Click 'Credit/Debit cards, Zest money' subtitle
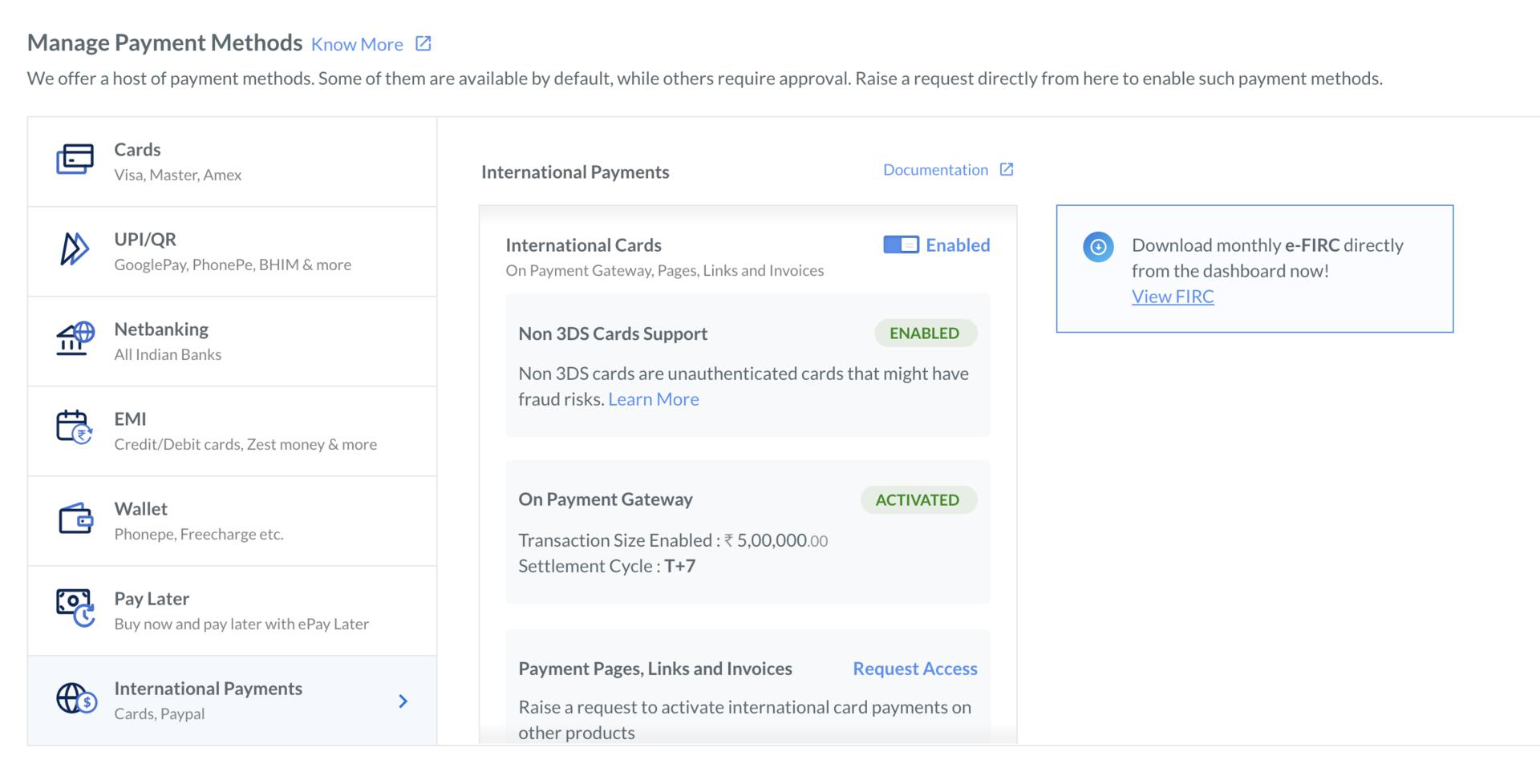This screenshot has height=784, width=1540. tap(245, 444)
